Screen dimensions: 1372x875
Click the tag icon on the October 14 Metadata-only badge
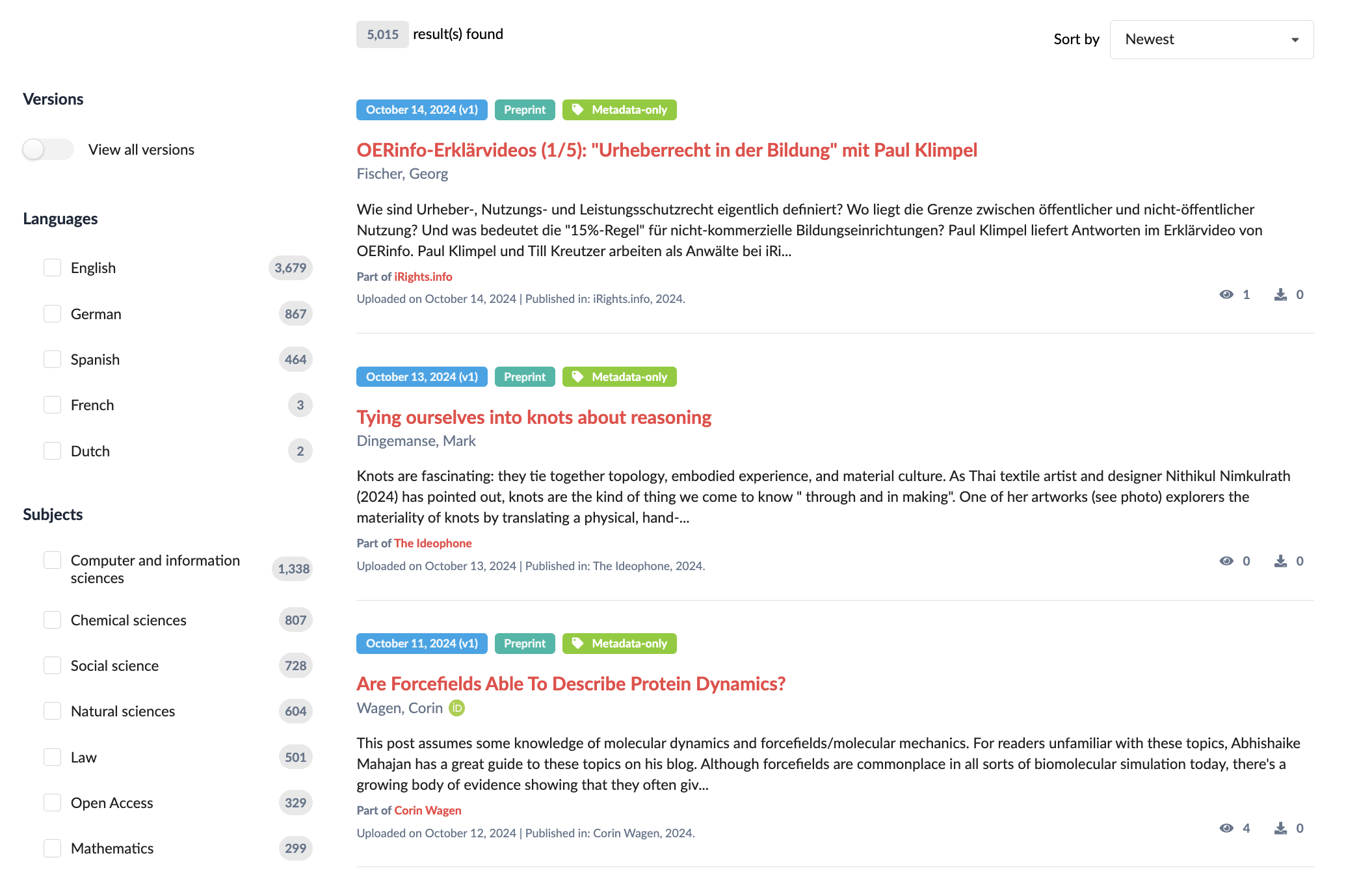coord(577,110)
